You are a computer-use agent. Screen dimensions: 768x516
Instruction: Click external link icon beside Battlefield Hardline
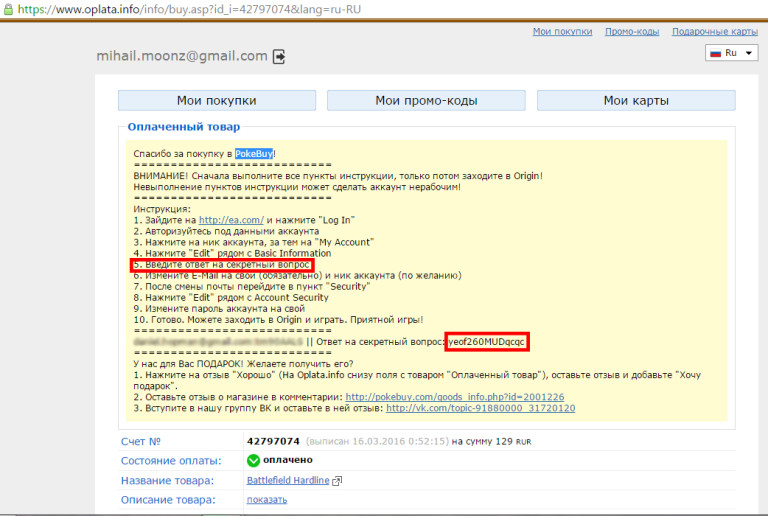(x=337, y=481)
